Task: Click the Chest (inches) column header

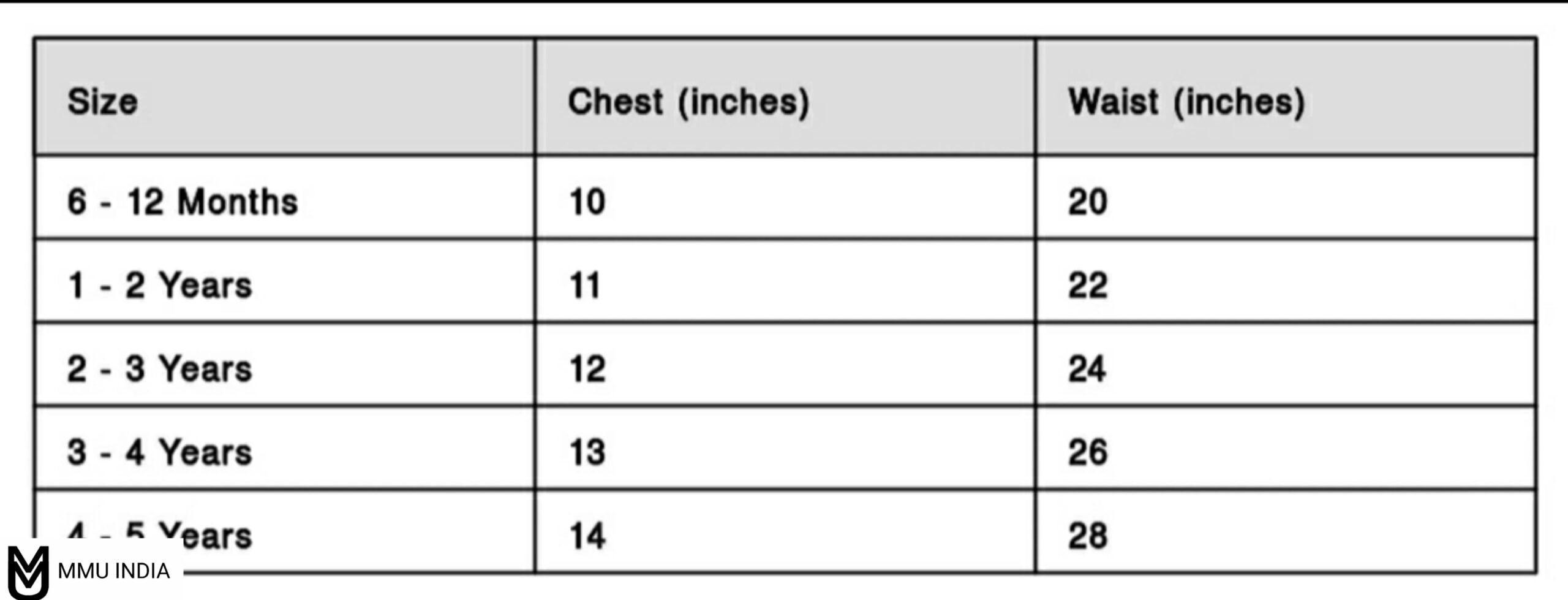Action: point(688,101)
